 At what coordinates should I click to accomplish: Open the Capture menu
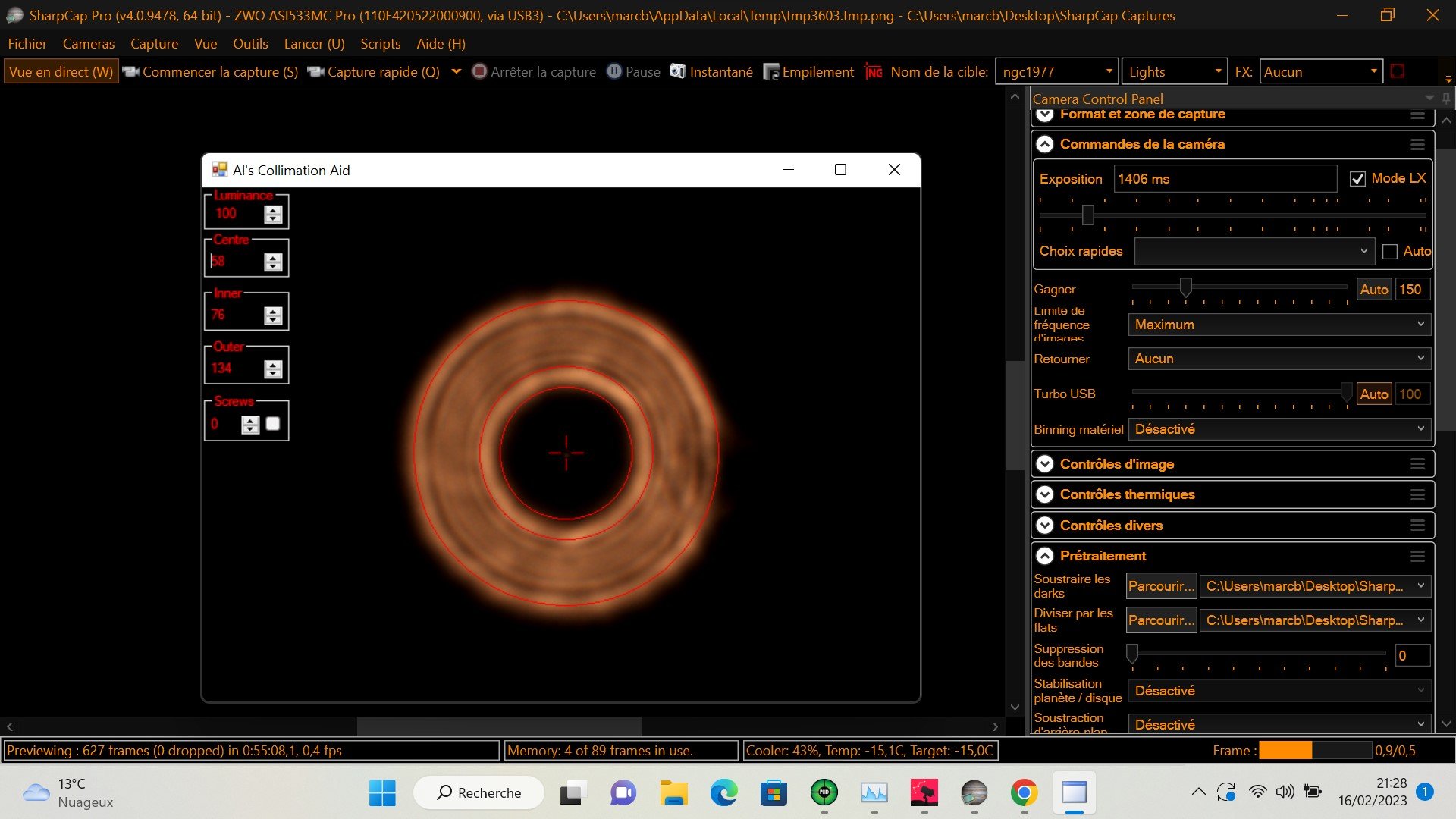tap(154, 44)
